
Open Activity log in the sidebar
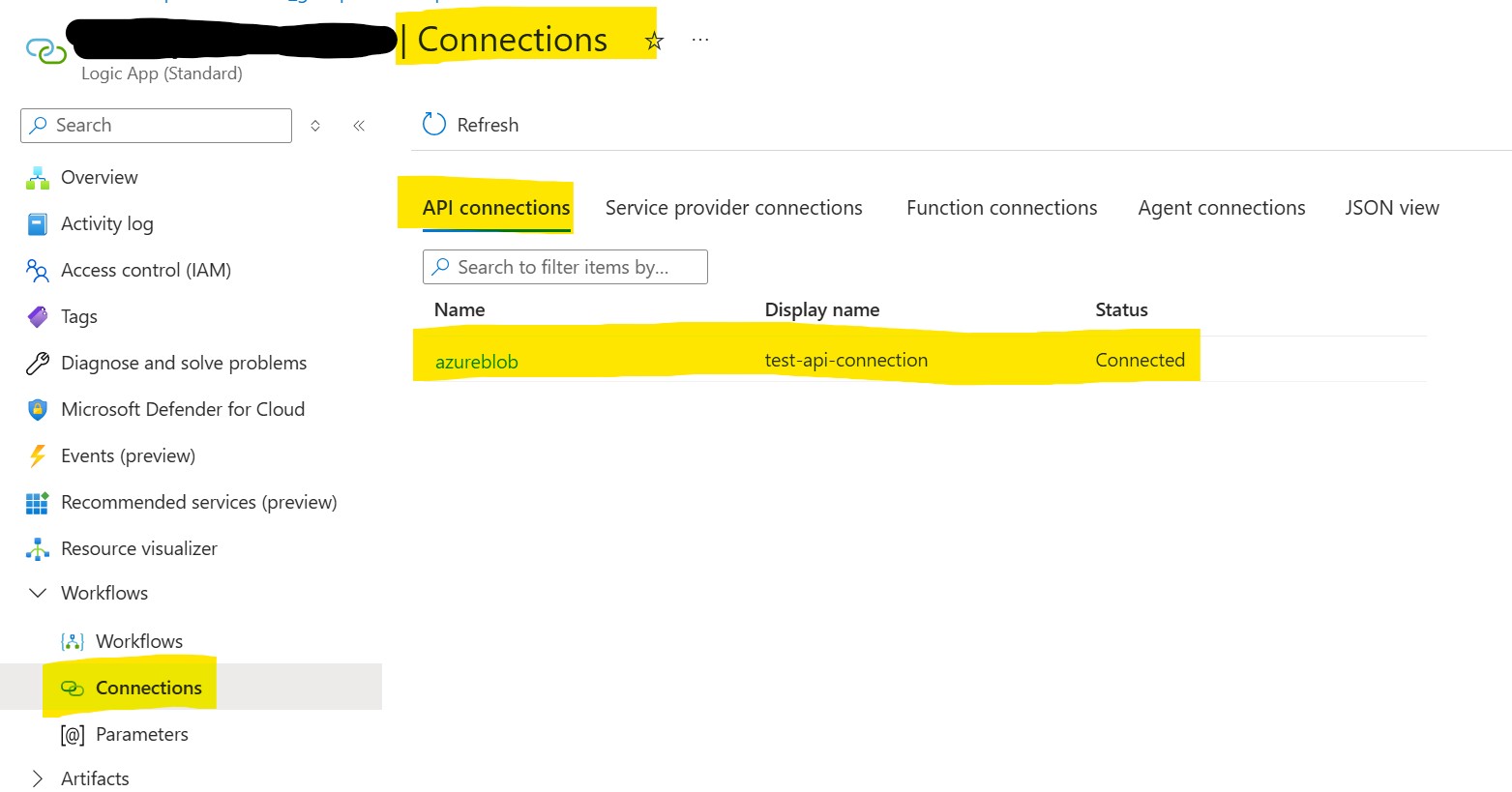(x=107, y=224)
